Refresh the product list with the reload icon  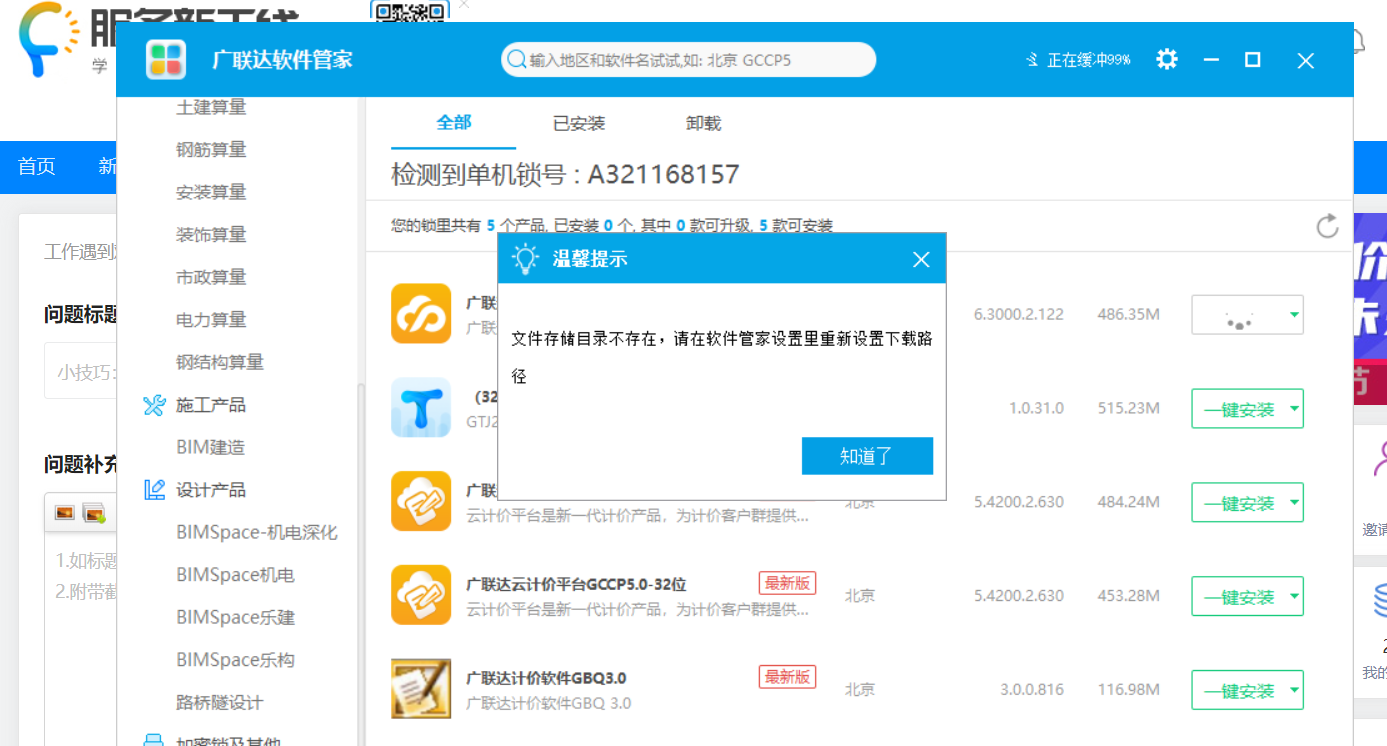coord(1327,226)
